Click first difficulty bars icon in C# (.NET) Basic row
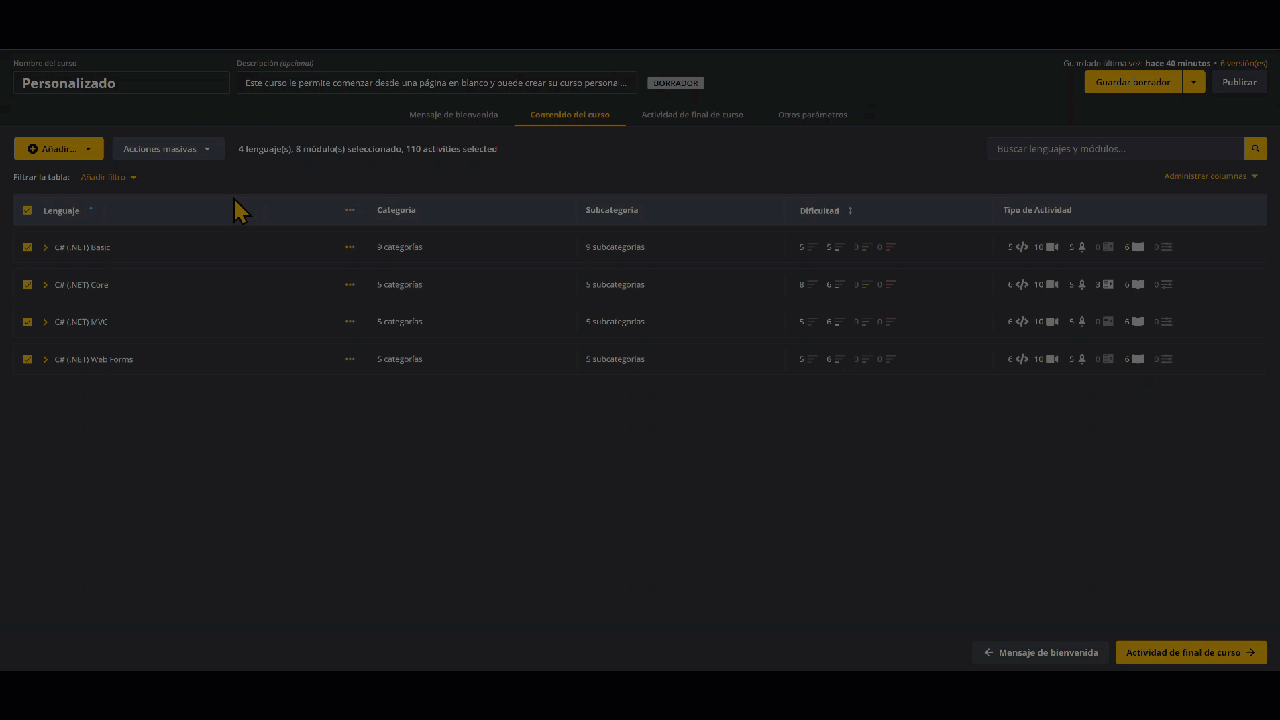This screenshot has height=720, width=1280. 813,247
